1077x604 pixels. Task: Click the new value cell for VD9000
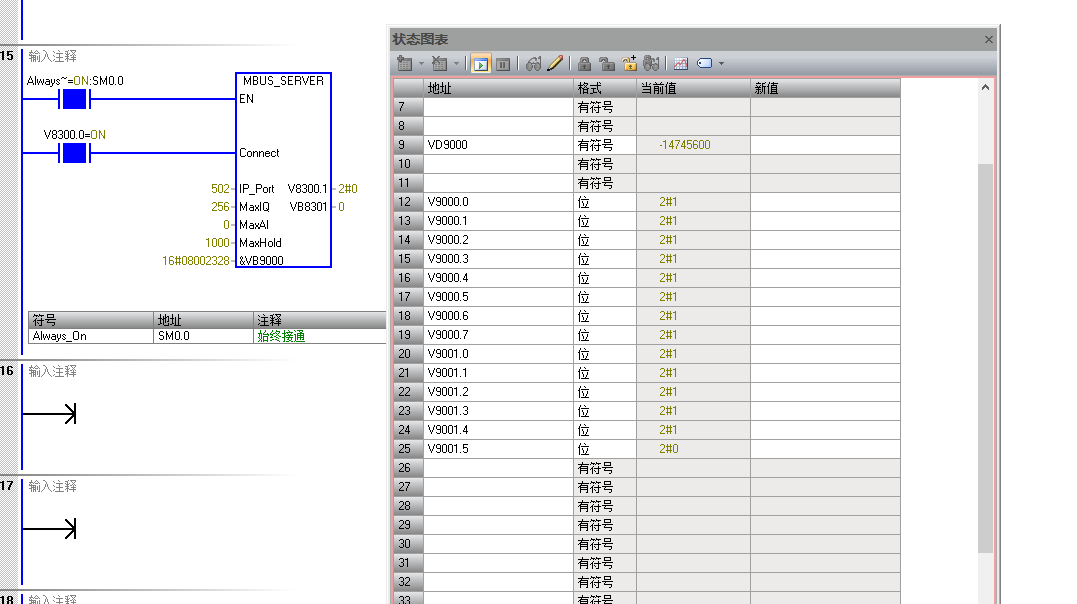[x=825, y=145]
